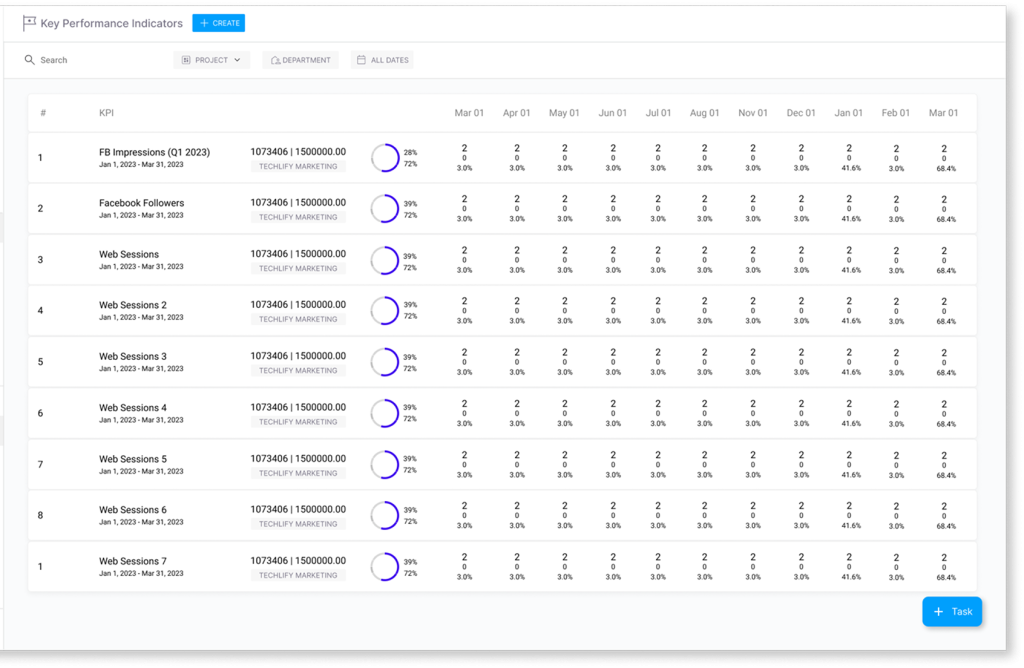Click the KPI column header

click(106, 113)
